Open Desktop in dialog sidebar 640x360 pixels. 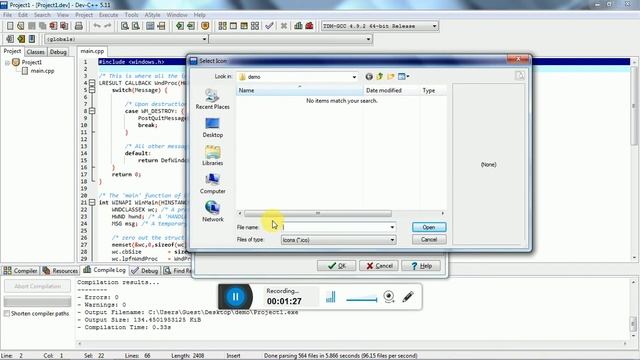coord(212,128)
